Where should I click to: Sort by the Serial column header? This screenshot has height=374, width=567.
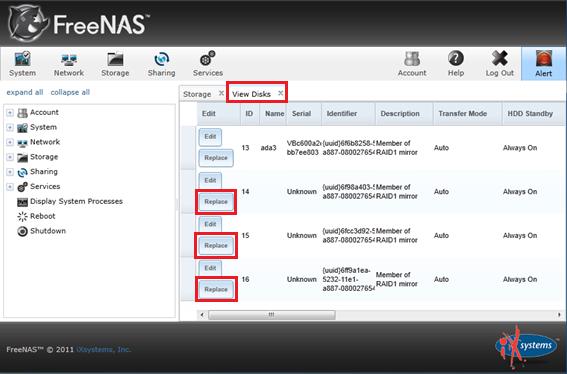tap(304, 114)
